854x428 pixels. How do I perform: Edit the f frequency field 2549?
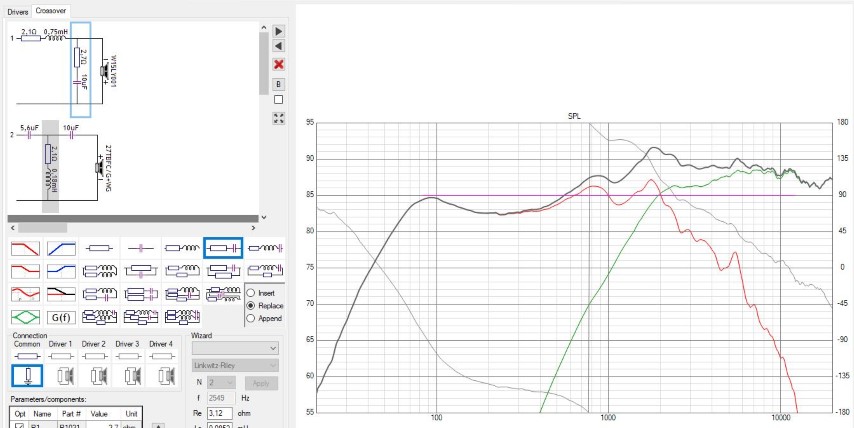[x=221, y=398]
